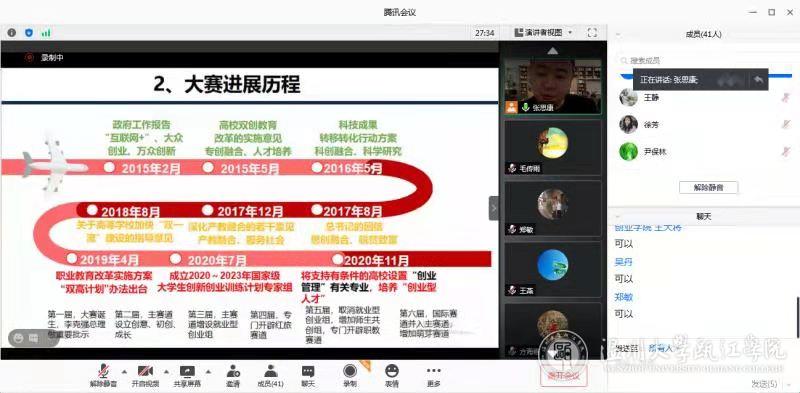Check the green network signal icon
The height and width of the screenshot is (393, 800).
[46, 33]
